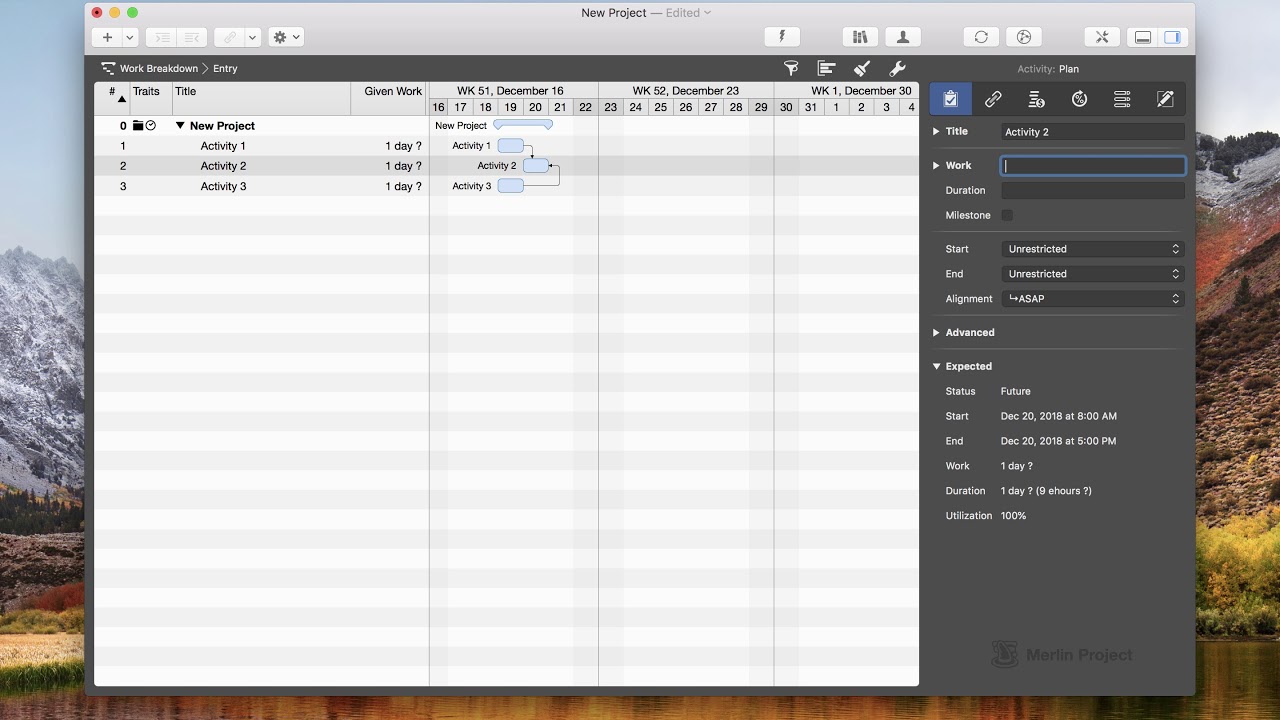
Task: Select the Activity 2 row title
Action: tap(223, 166)
